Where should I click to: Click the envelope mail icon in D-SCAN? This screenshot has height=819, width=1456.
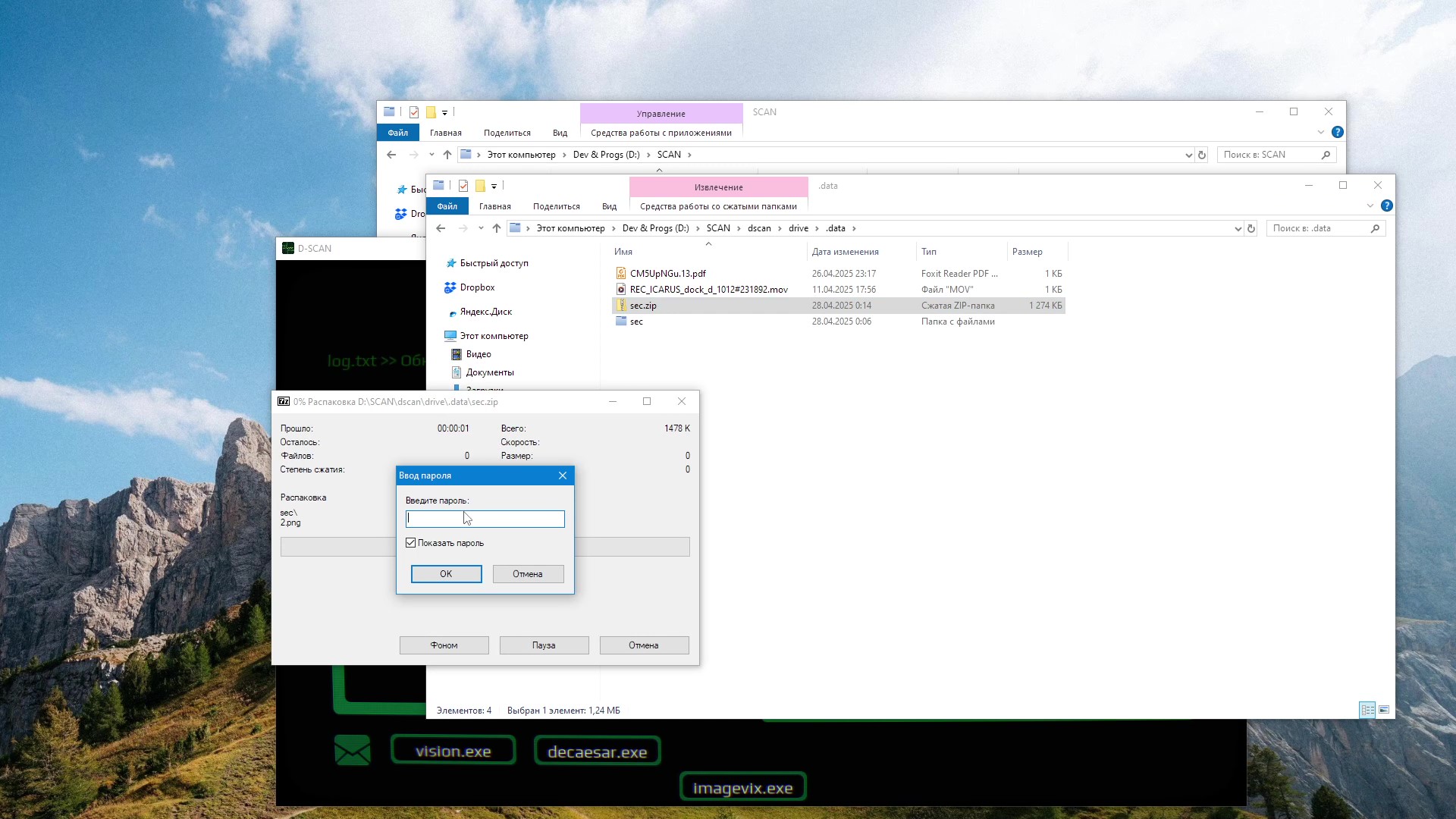pos(353,751)
